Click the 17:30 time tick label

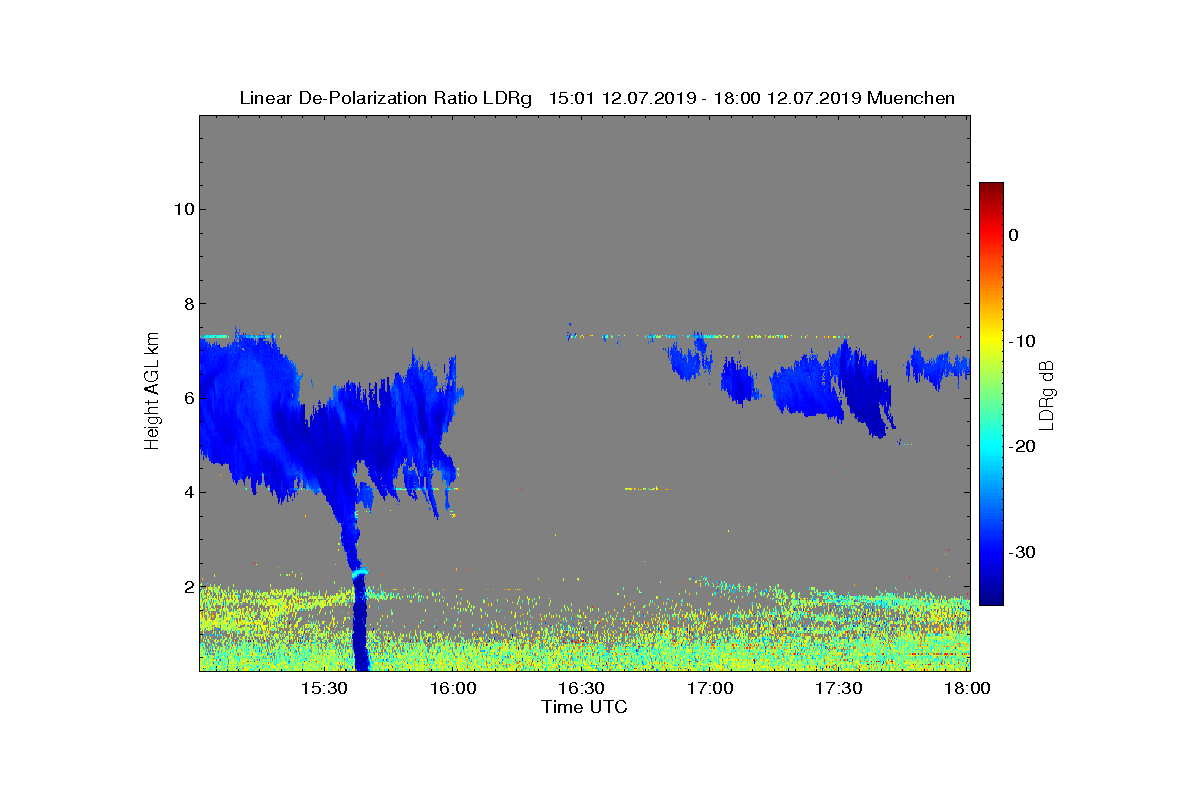coord(840,688)
